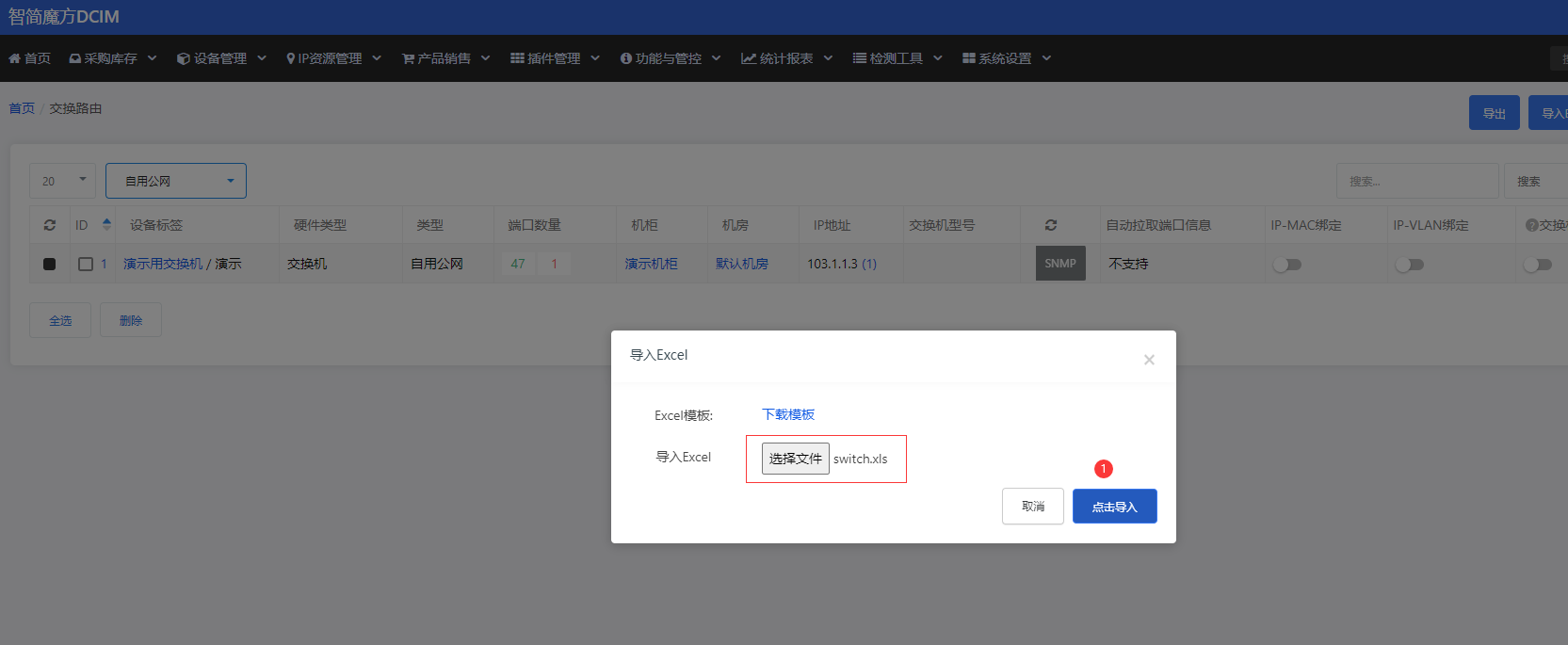1568x645 pixels.
Task: Click the 首页 breadcrumb link
Action: (22, 108)
